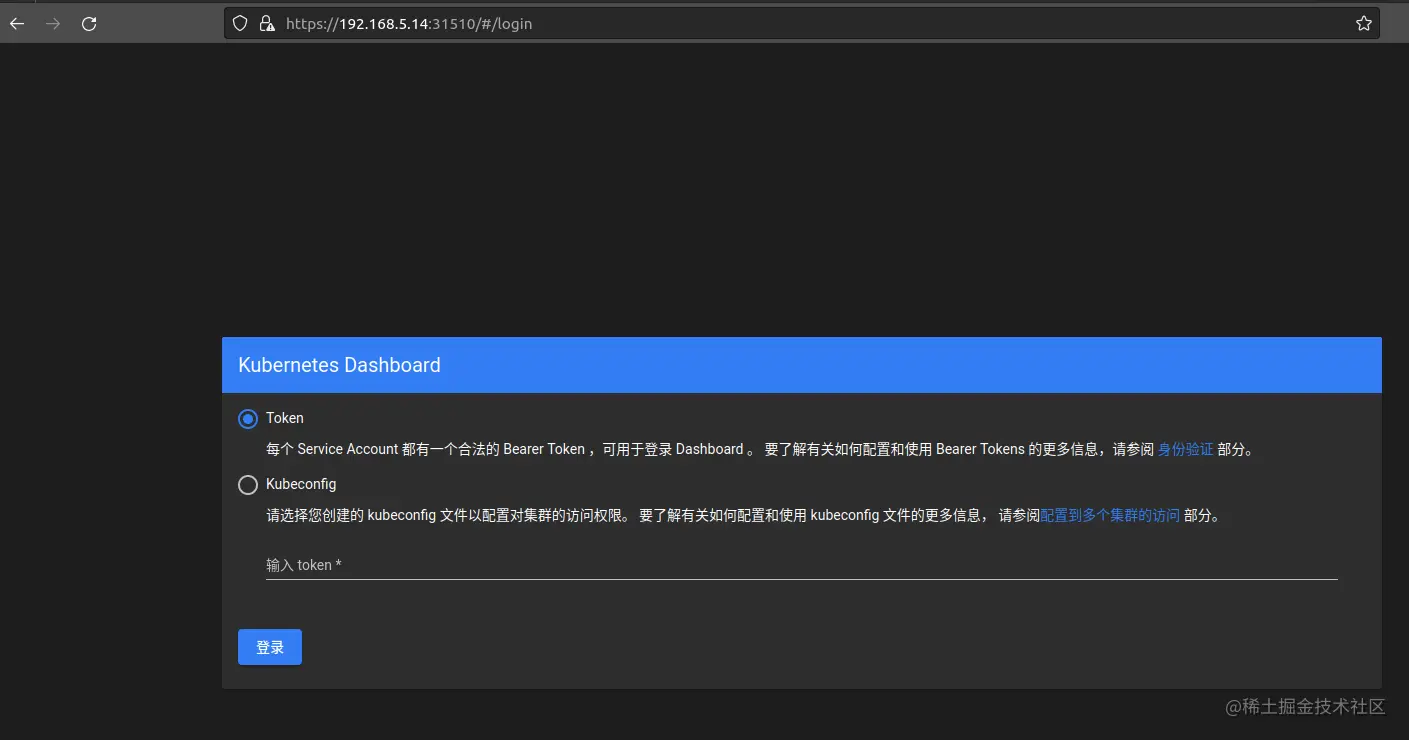Screen dimensions: 1409x740
Task: Click the padlock security warning icon
Action: click(267, 23)
